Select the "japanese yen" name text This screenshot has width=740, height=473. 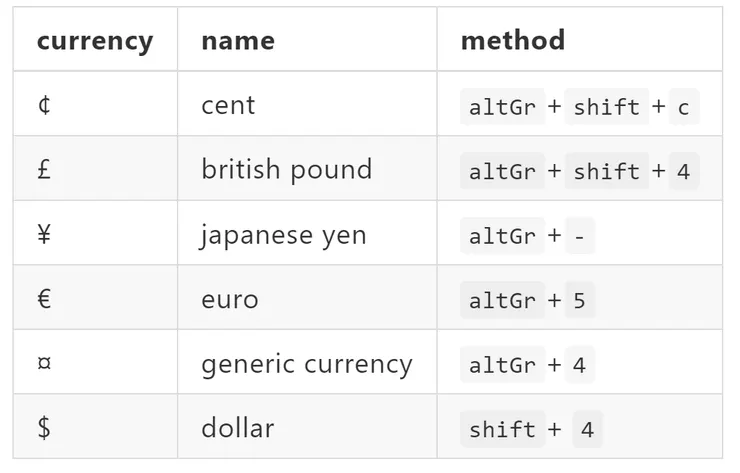[x=283, y=235]
